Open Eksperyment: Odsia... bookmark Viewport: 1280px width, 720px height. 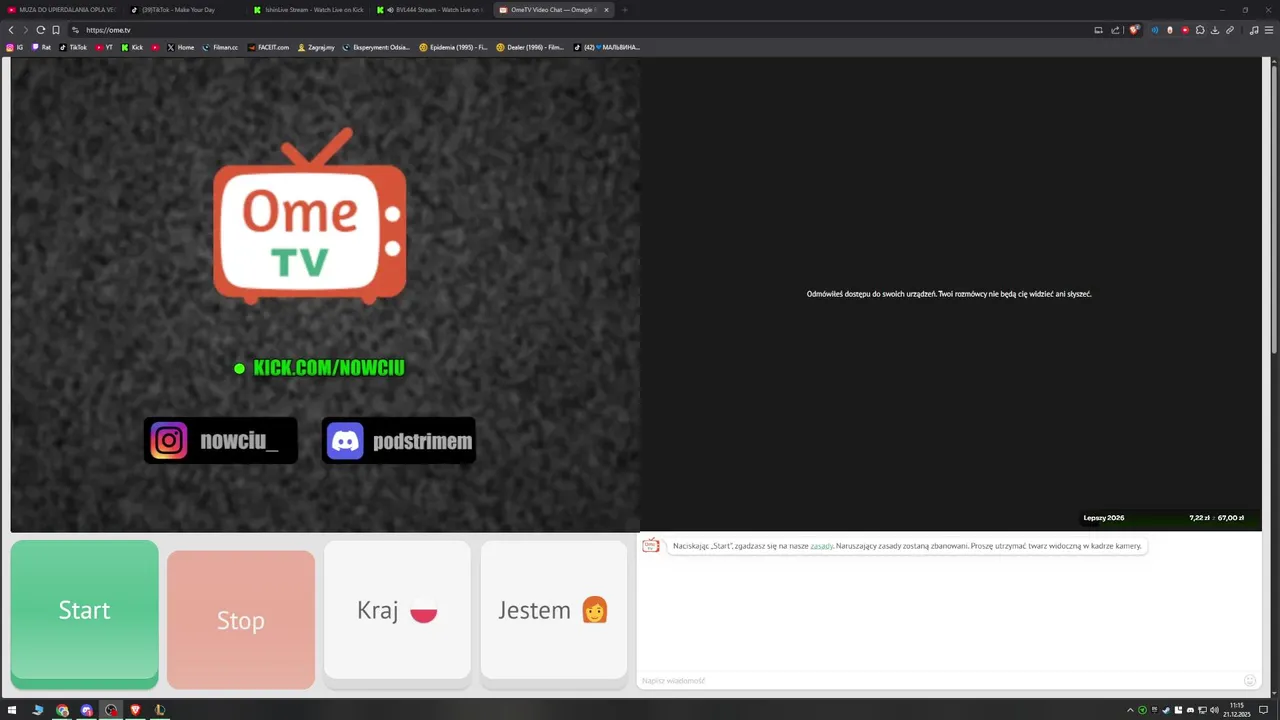point(376,47)
